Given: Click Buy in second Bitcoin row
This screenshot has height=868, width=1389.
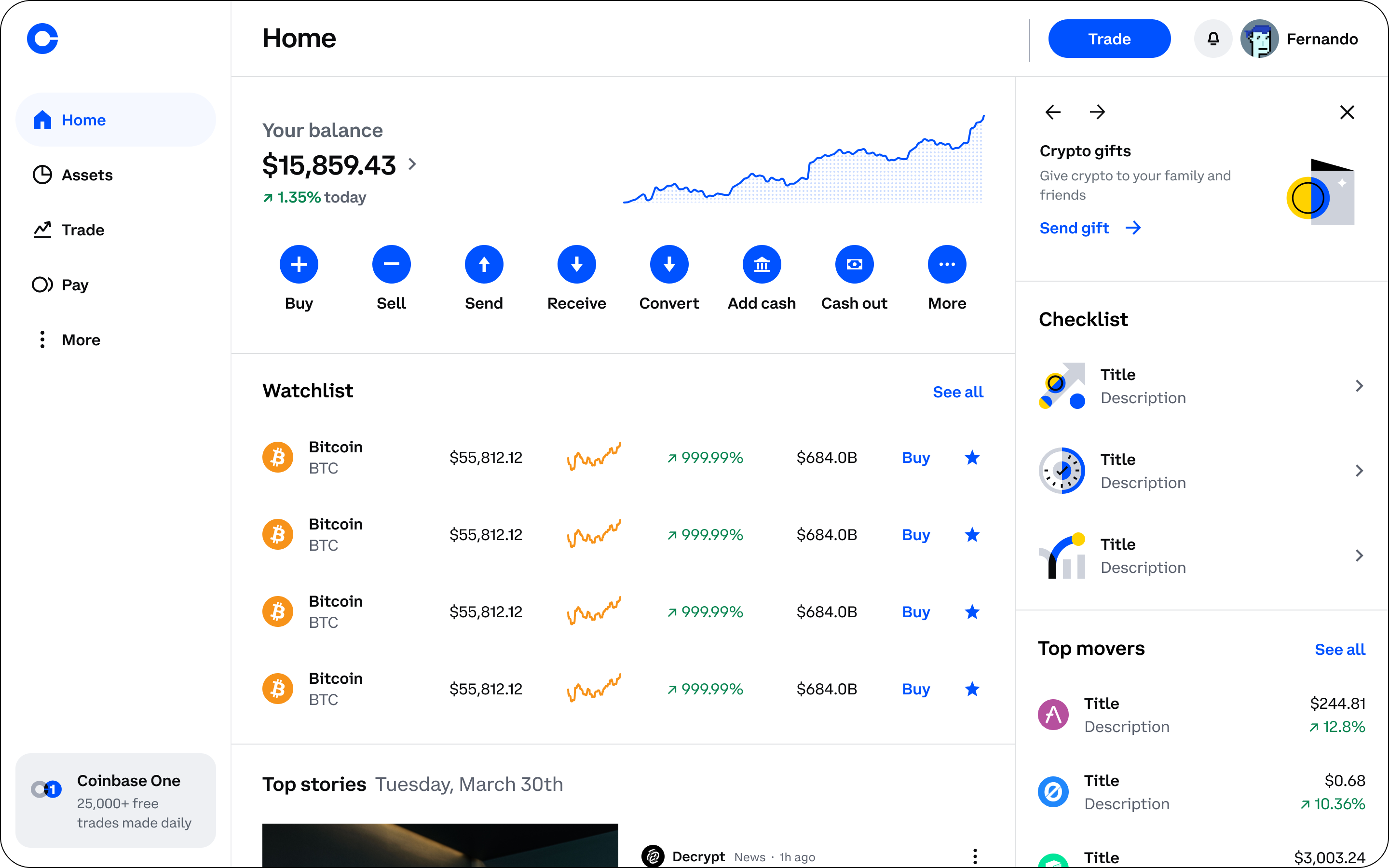Looking at the screenshot, I should 915,534.
